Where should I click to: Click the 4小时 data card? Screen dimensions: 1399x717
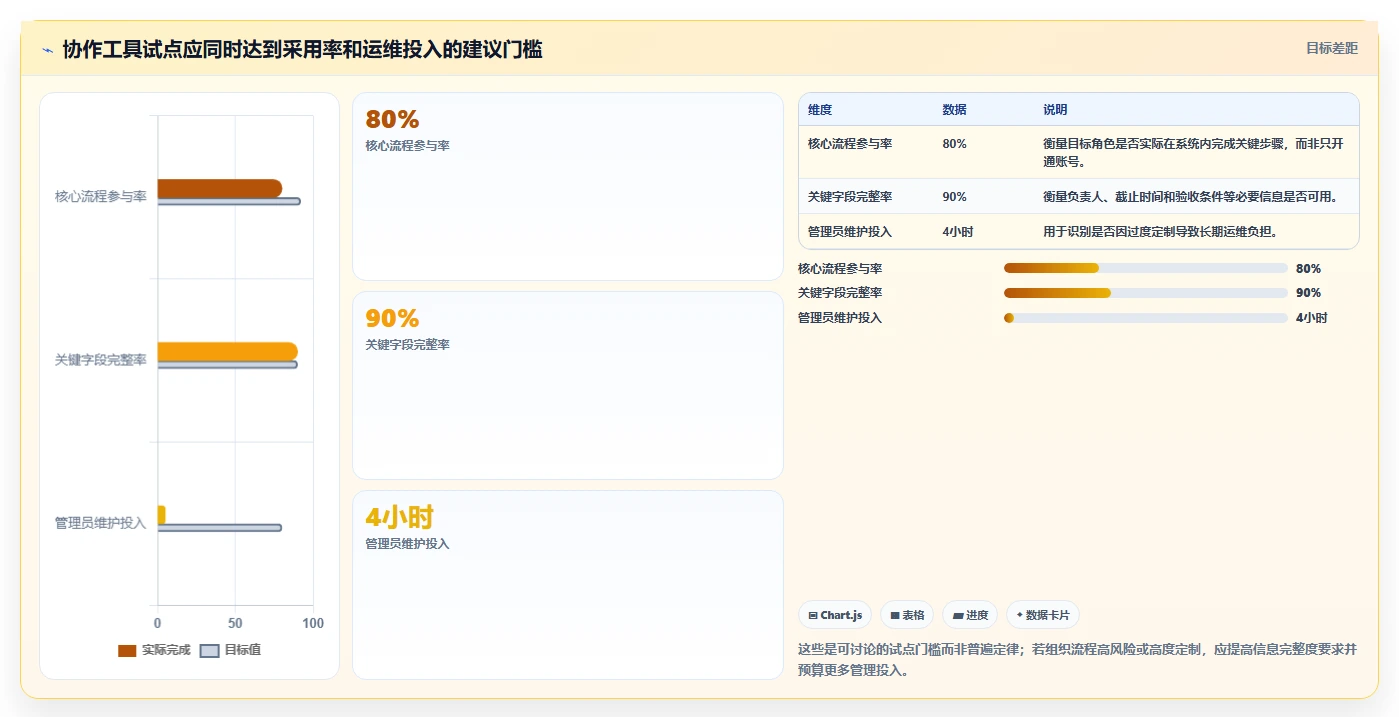coord(568,584)
